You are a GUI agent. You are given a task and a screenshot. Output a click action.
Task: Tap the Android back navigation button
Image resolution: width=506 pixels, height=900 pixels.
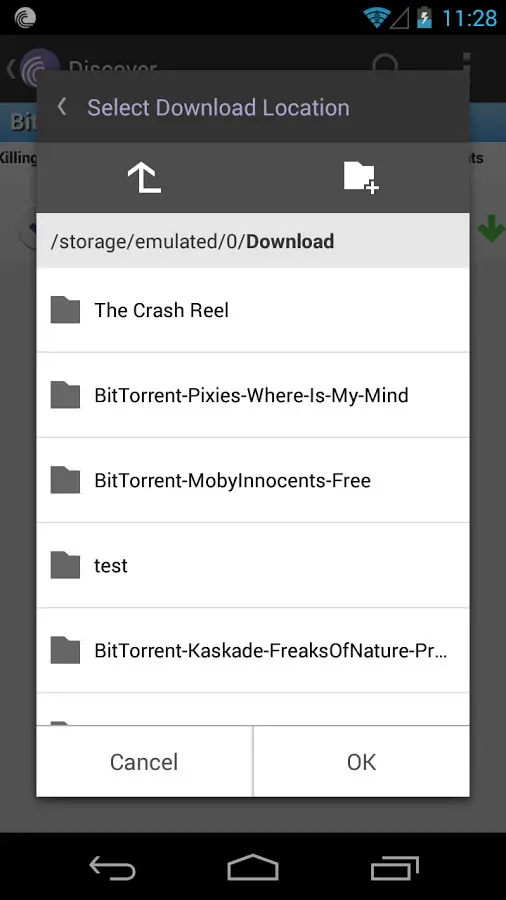112,867
